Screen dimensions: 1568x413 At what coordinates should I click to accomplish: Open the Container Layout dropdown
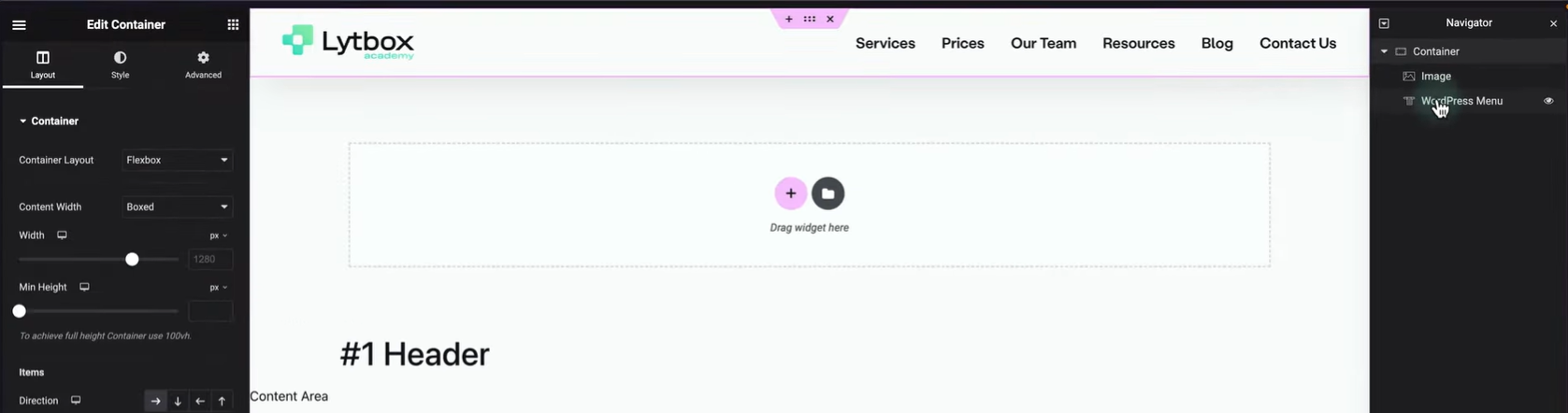pos(177,160)
